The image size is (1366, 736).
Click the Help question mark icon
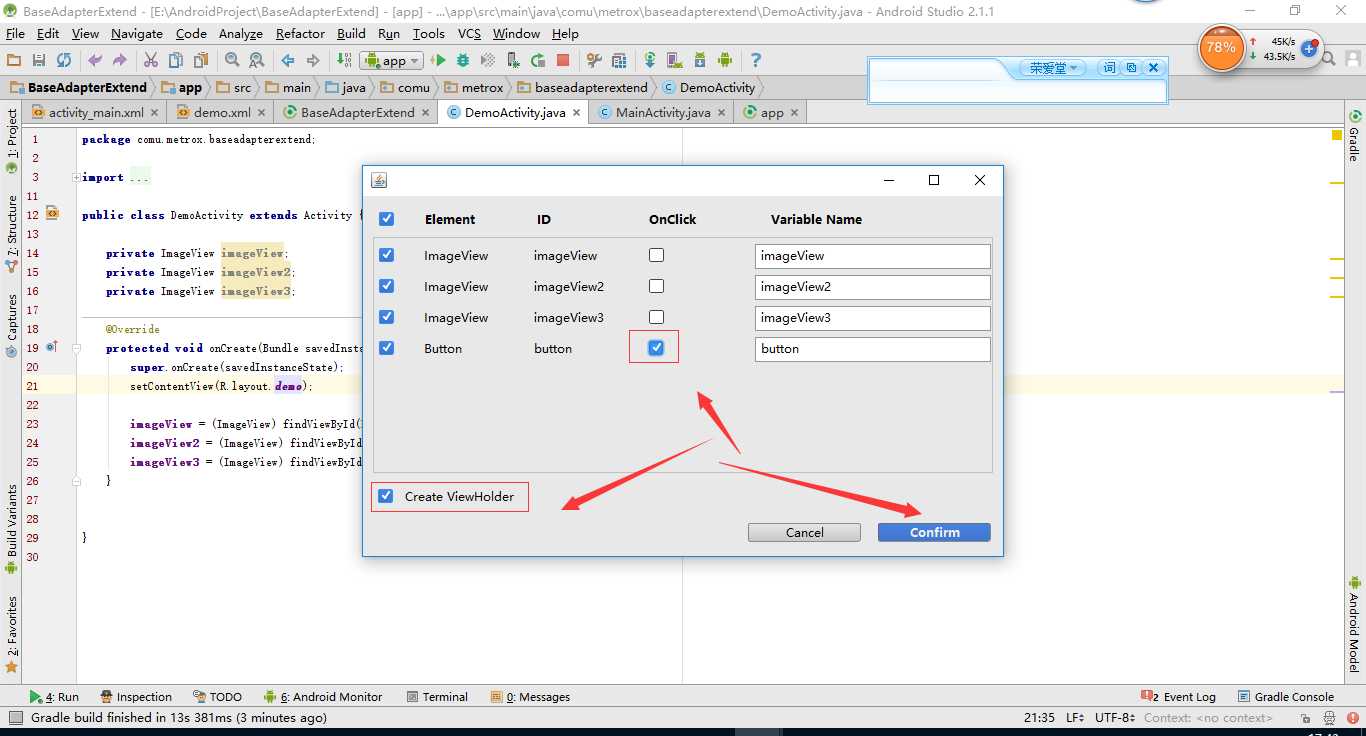[x=756, y=60]
